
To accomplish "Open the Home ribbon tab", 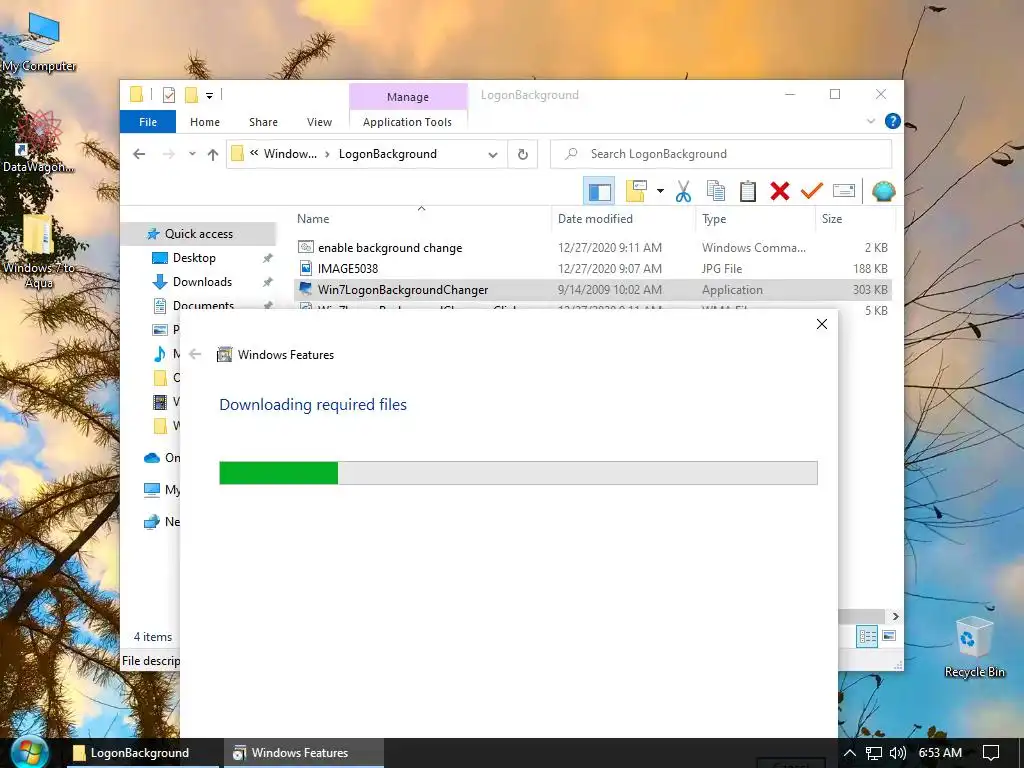I will [x=204, y=122].
